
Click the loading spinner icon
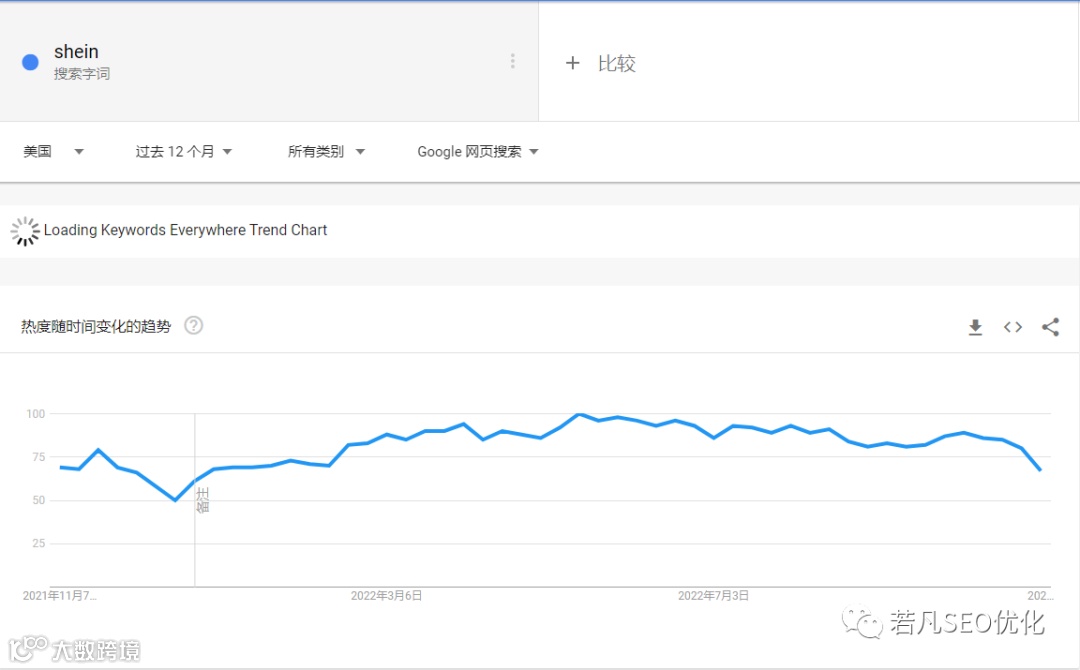coord(25,231)
